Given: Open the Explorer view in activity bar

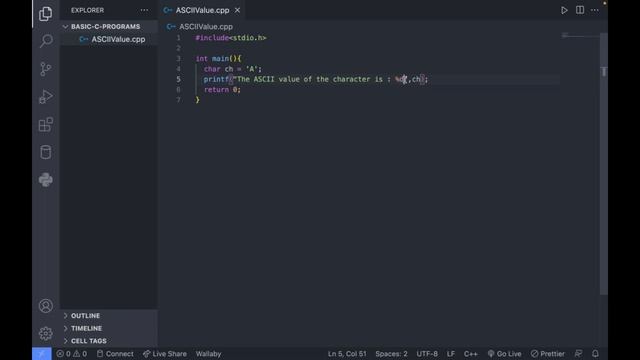Looking at the screenshot, I should [x=46, y=13].
